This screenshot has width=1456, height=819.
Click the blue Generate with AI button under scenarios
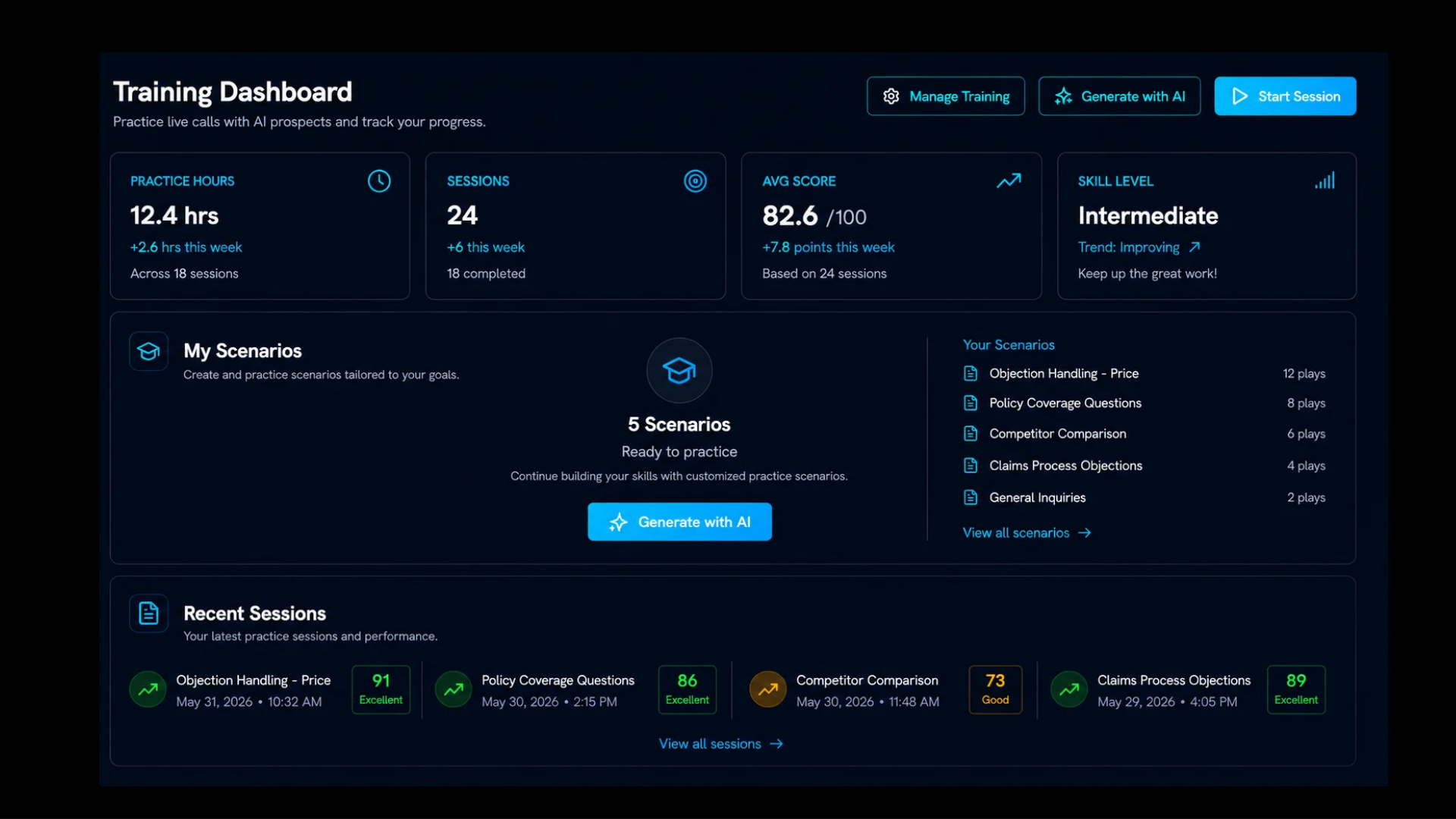tap(679, 522)
